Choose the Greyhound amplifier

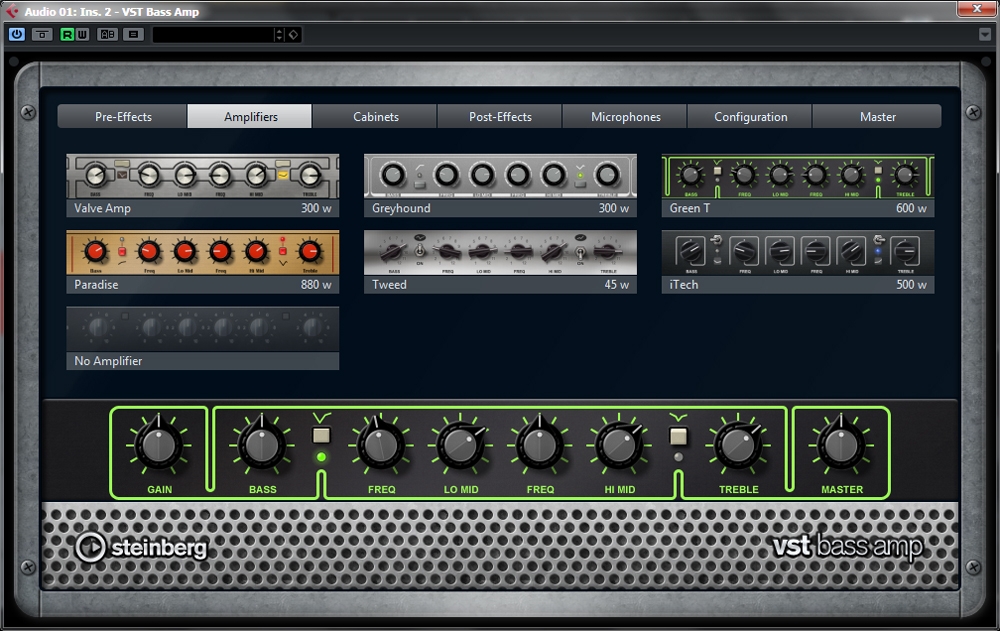[500, 185]
